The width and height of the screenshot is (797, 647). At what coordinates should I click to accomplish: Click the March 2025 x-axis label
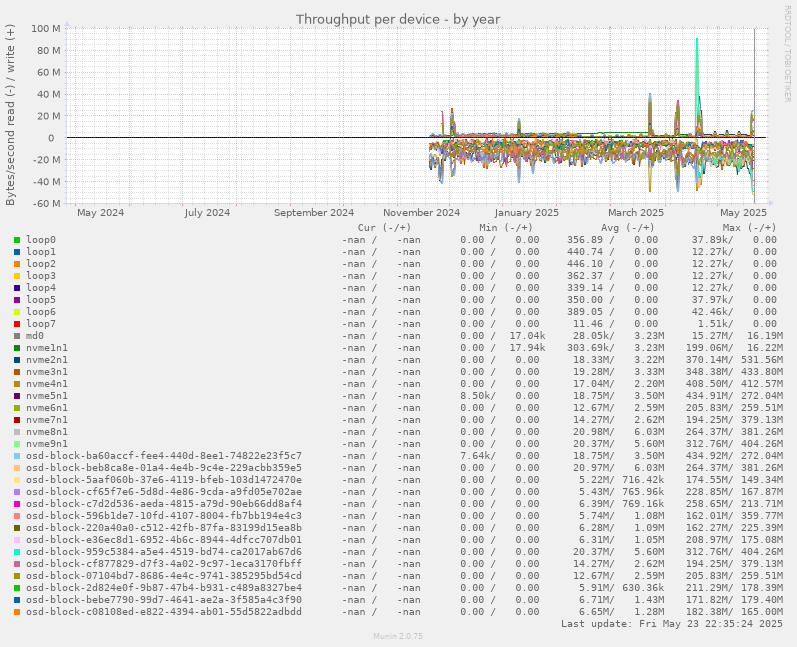tap(636, 213)
